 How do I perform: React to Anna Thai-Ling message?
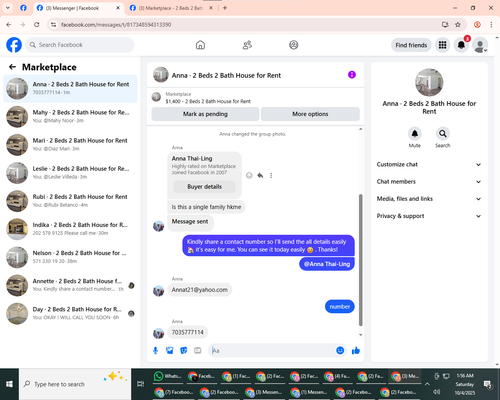(249, 175)
